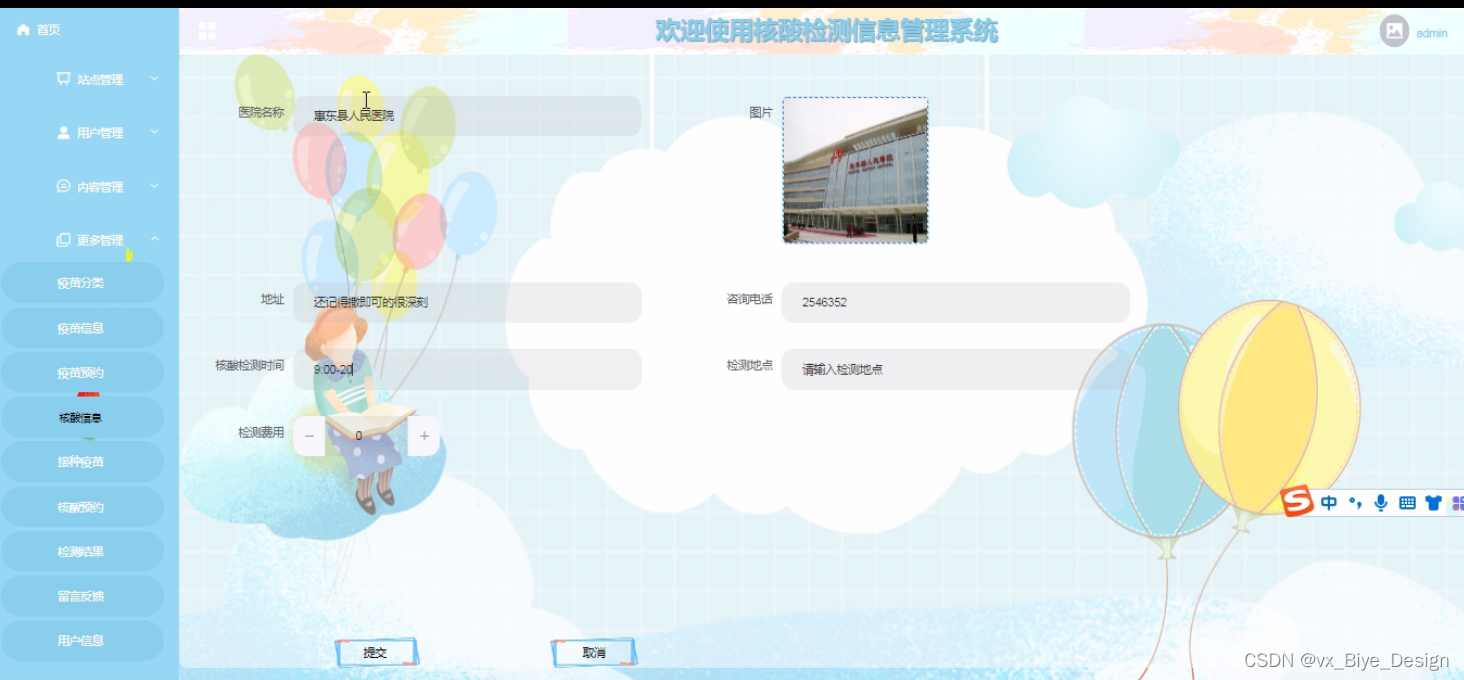Toggle punctuation mode in Sogou toolbar
The width and height of the screenshot is (1464, 680).
[x=1355, y=503]
